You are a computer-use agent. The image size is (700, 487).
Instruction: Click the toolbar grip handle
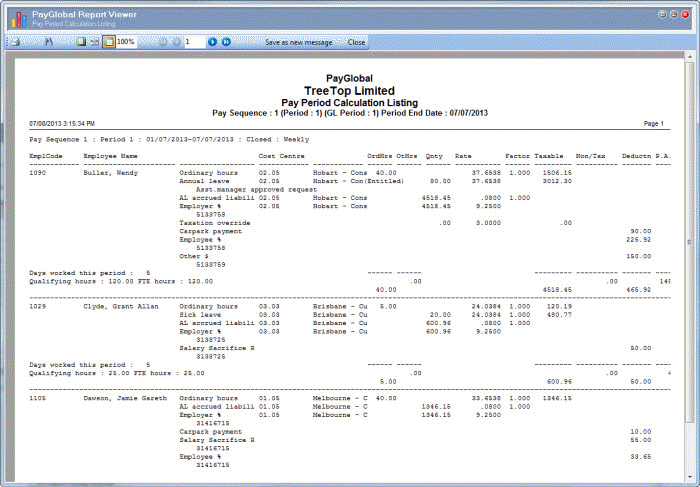(x=8, y=42)
